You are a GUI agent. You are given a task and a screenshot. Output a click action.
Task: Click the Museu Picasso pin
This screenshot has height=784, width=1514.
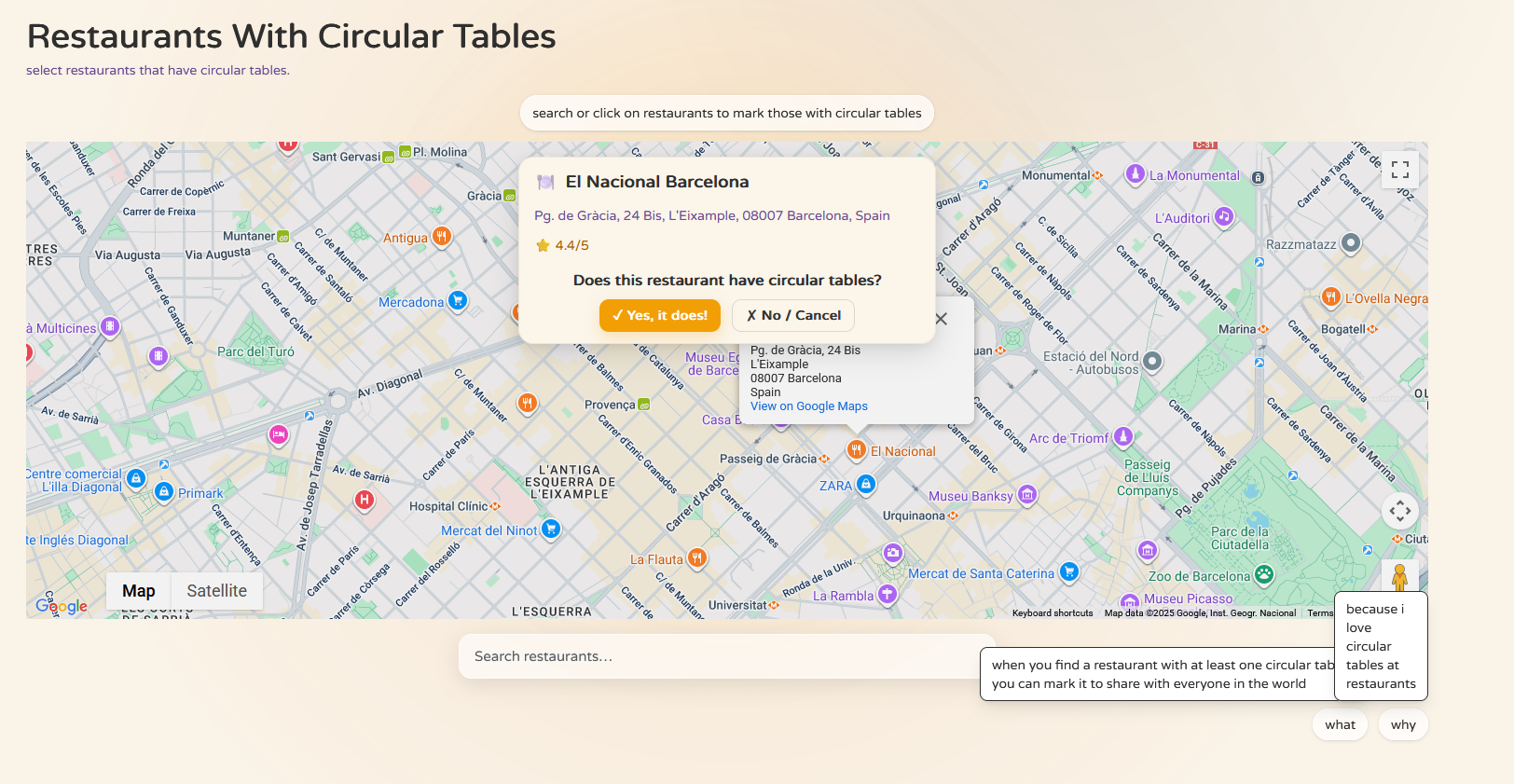(1130, 602)
